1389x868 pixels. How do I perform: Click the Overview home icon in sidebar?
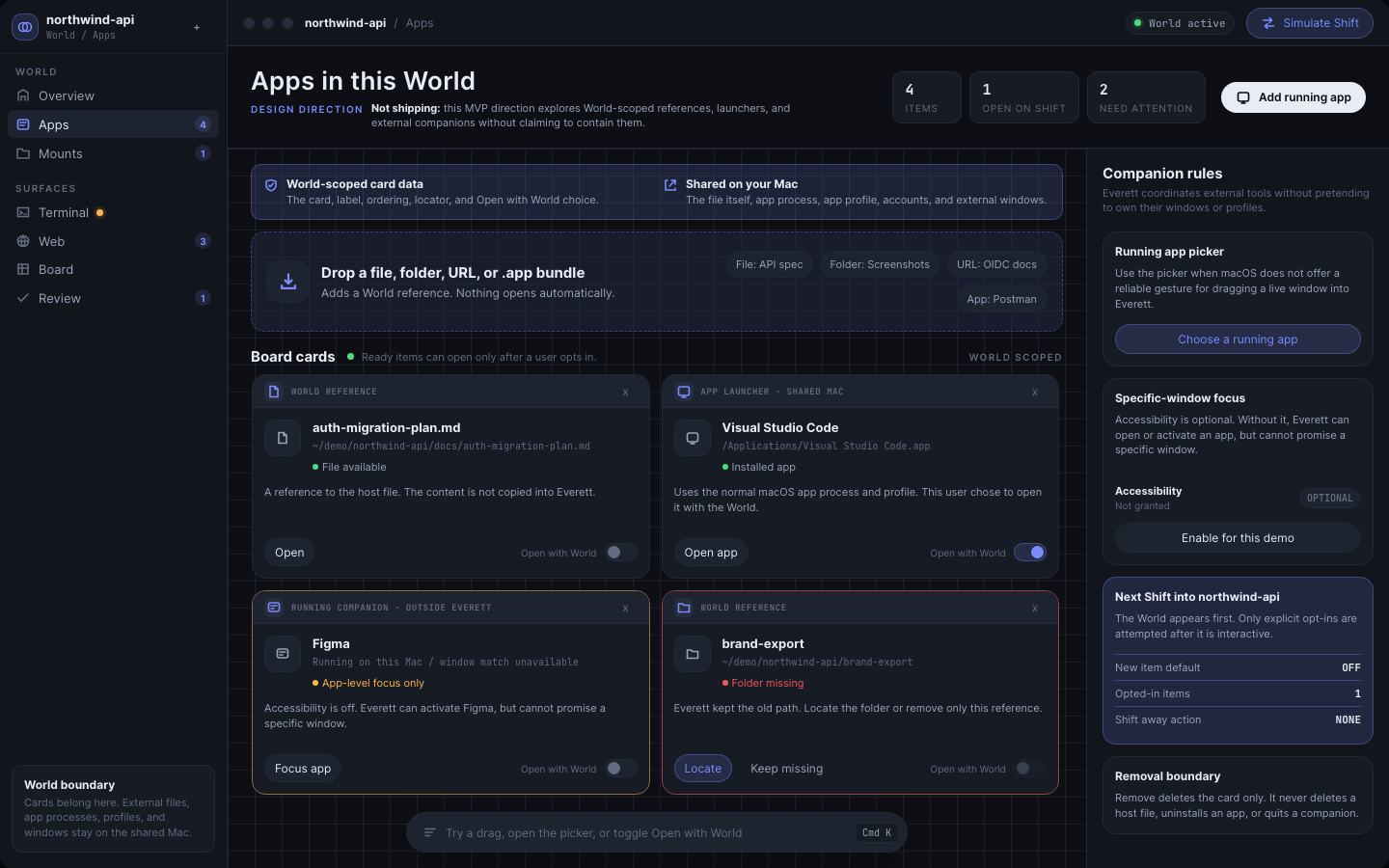pos(23,95)
